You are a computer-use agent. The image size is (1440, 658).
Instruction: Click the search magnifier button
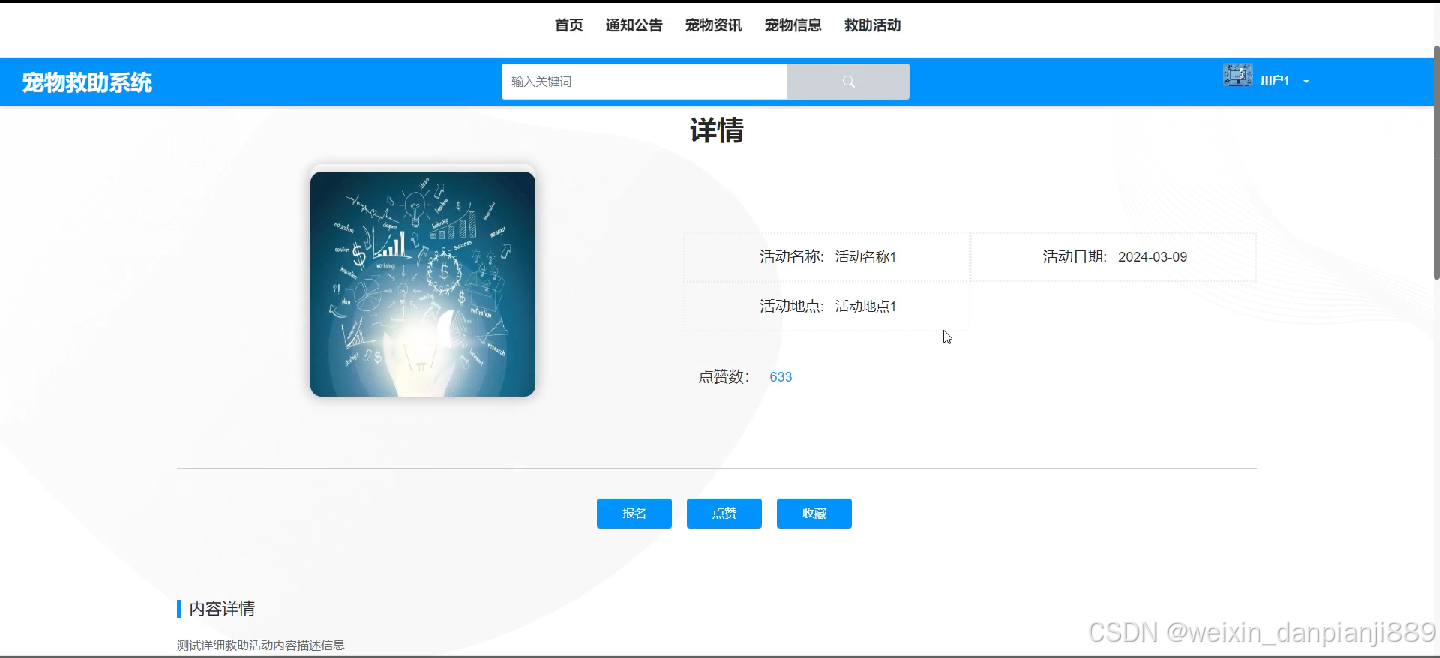coord(848,82)
